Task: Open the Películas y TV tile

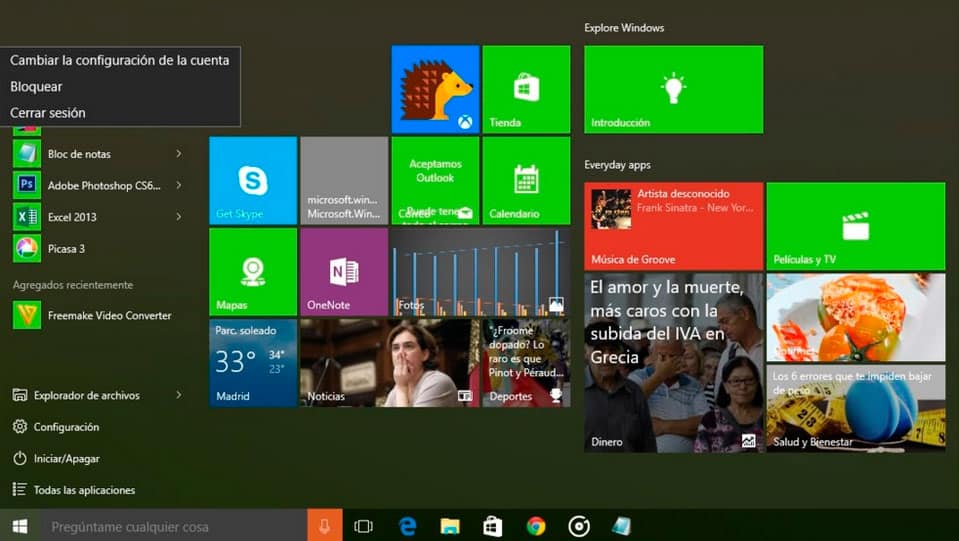Action: click(856, 226)
